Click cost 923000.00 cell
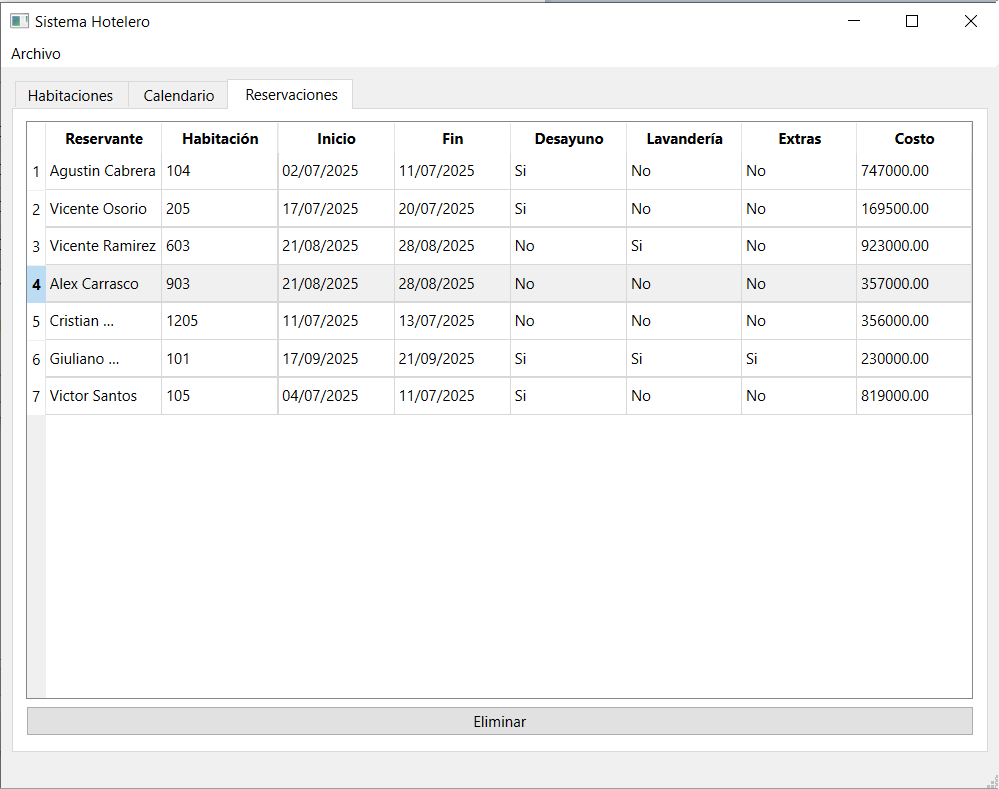The width and height of the screenshot is (999, 789). tap(914, 246)
